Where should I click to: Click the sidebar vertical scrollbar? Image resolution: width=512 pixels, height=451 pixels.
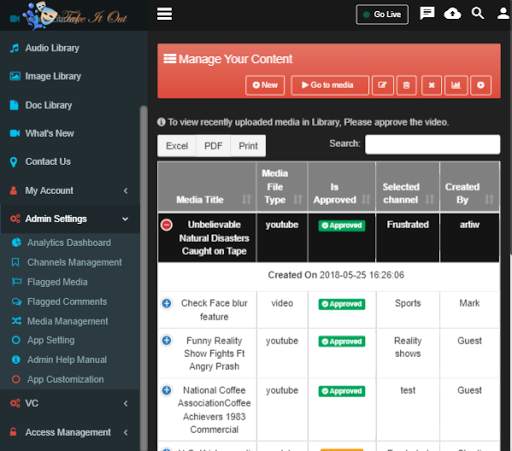coord(144,277)
